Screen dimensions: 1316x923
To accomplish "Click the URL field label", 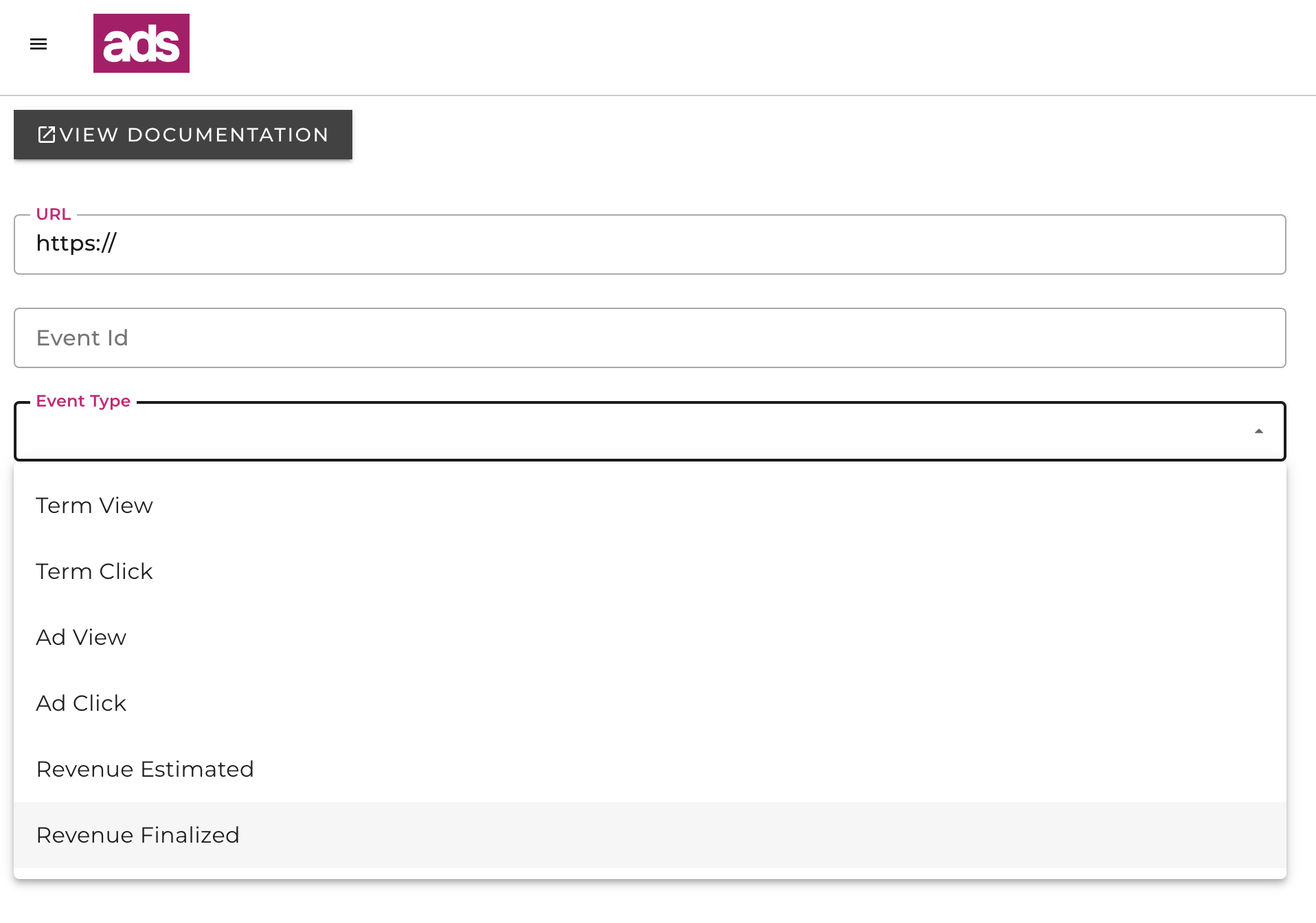I will [54, 214].
